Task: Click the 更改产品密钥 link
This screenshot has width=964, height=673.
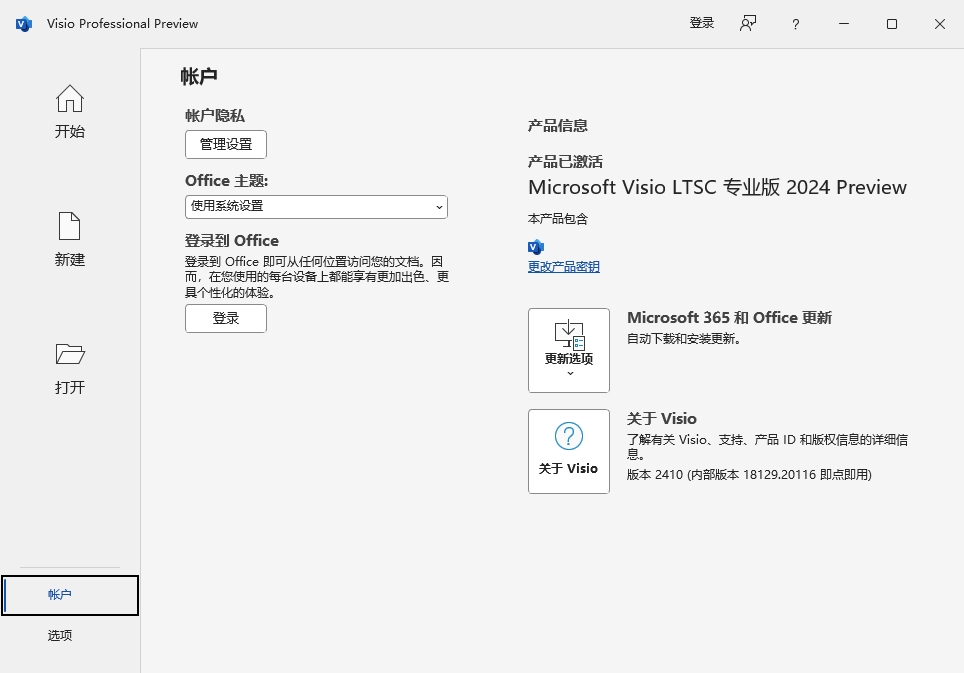Action: [564, 267]
